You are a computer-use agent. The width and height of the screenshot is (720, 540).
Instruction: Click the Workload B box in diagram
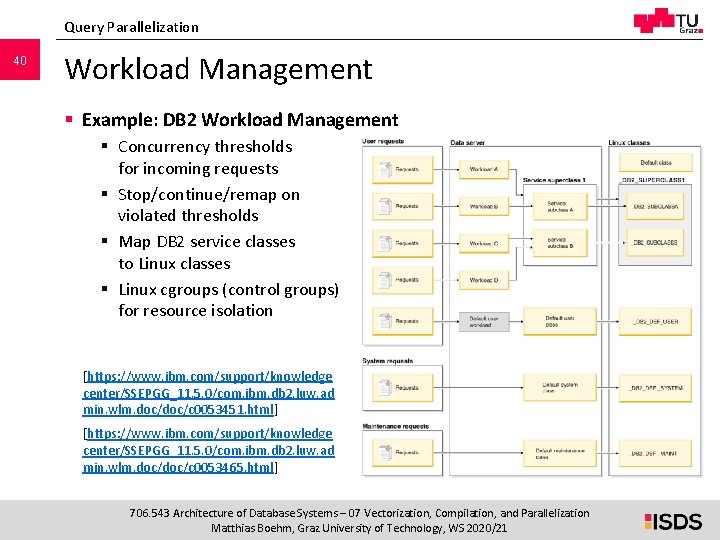coord(484,206)
